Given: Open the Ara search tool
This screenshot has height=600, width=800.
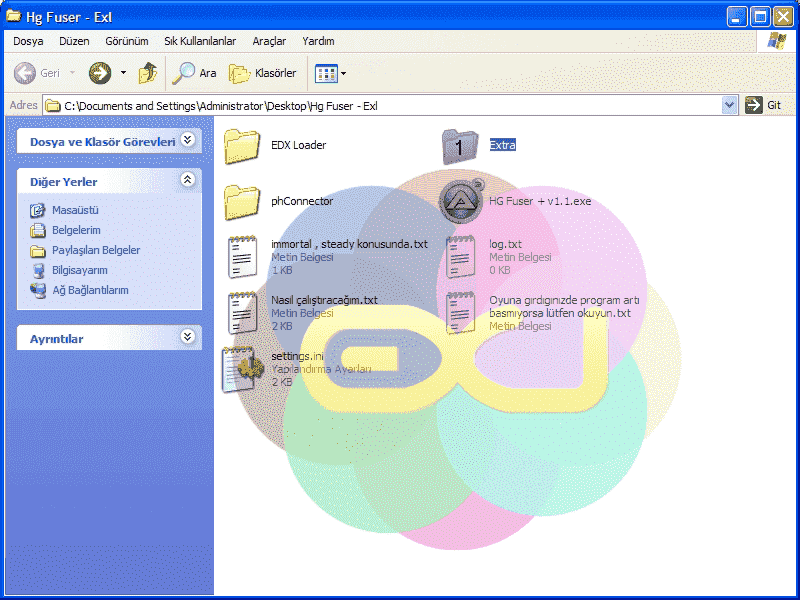Looking at the screenshot, I should (194, 73).
